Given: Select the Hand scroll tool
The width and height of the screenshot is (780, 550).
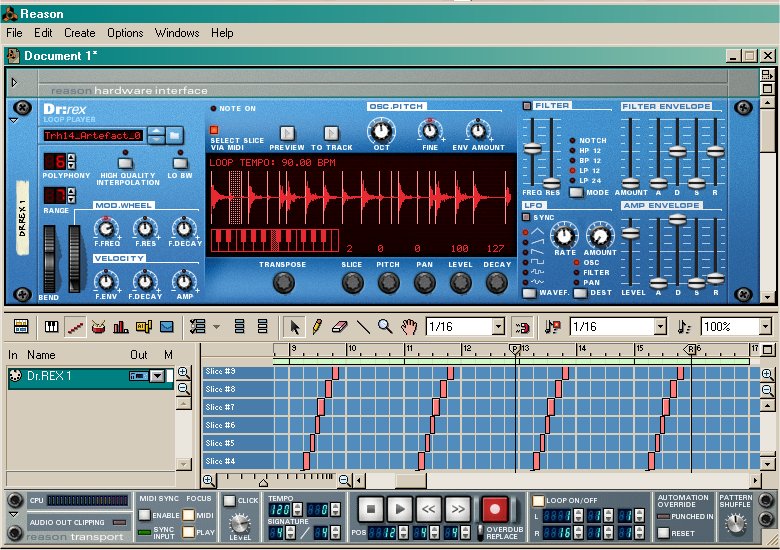Looking at the screenshot, I should 408,327.
